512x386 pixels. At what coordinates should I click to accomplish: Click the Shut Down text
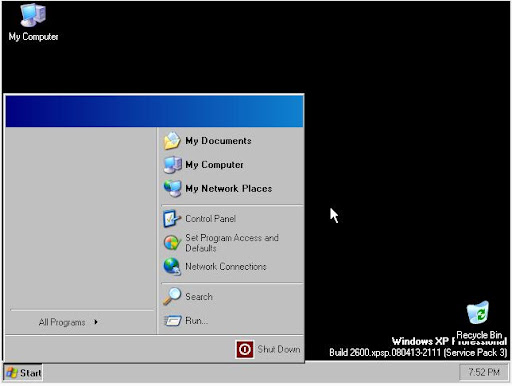tap(279, 349)
